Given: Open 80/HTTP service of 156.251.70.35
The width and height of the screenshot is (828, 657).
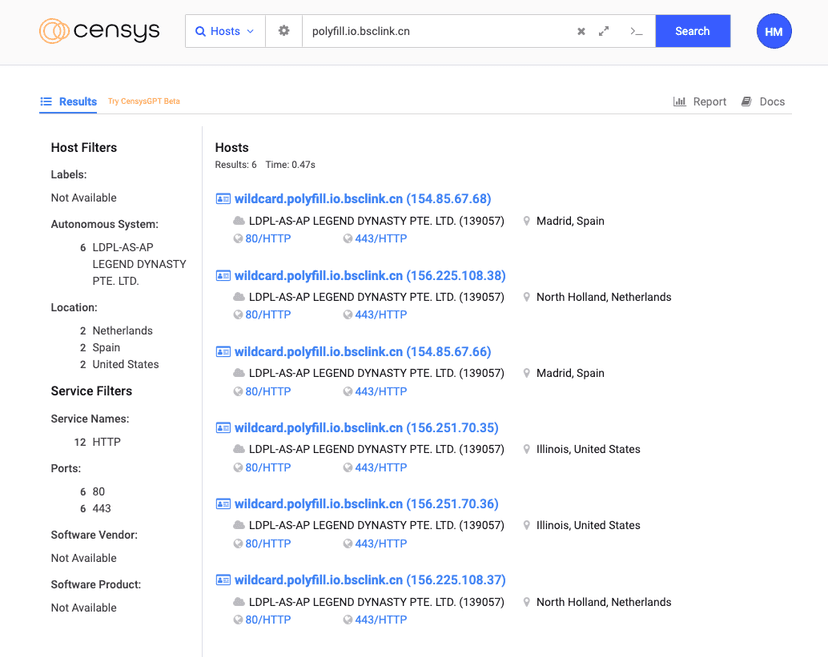Looking at the screenshot, I should (268, 467).
